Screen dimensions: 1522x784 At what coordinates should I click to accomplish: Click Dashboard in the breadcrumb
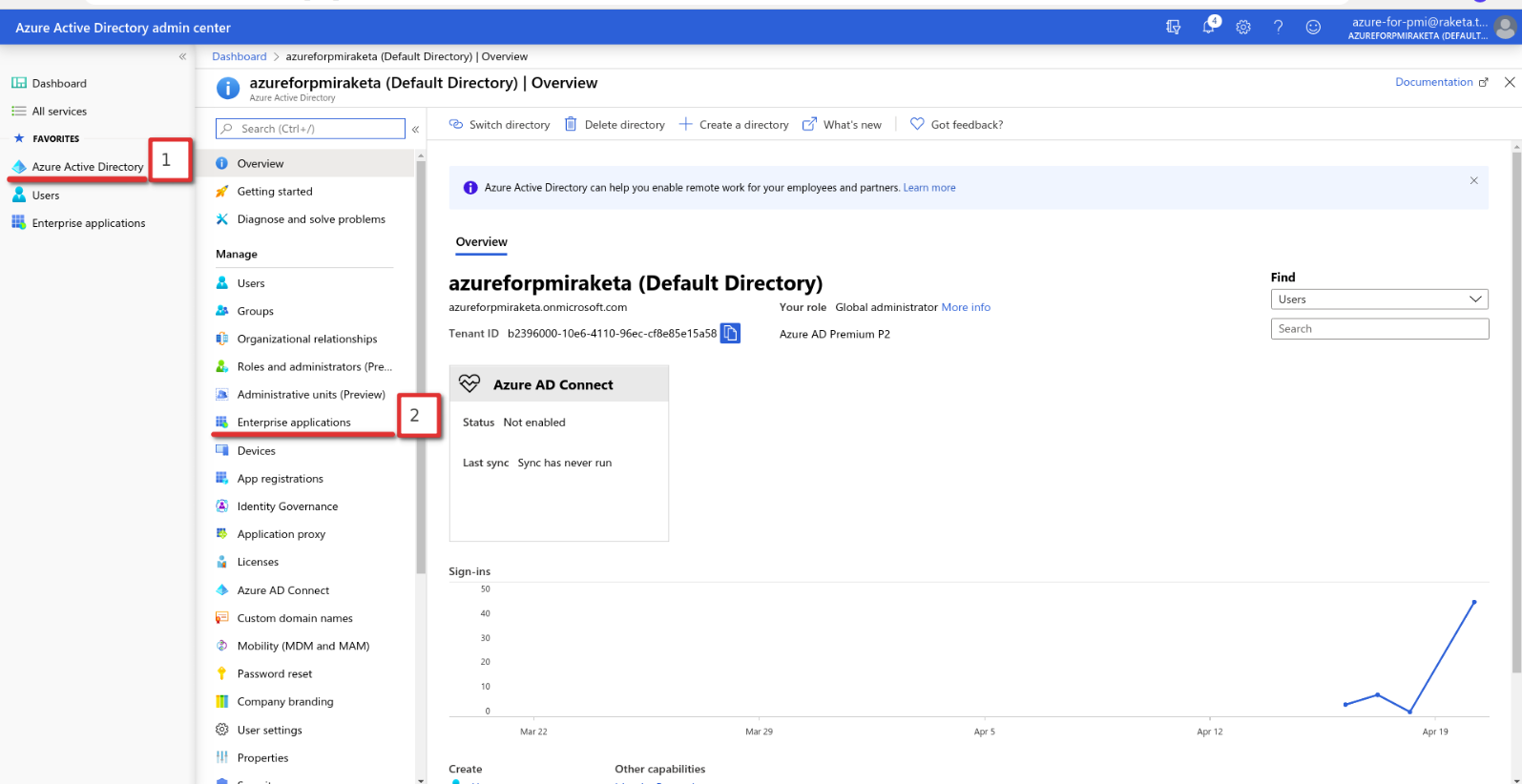(x=239, y=56)
